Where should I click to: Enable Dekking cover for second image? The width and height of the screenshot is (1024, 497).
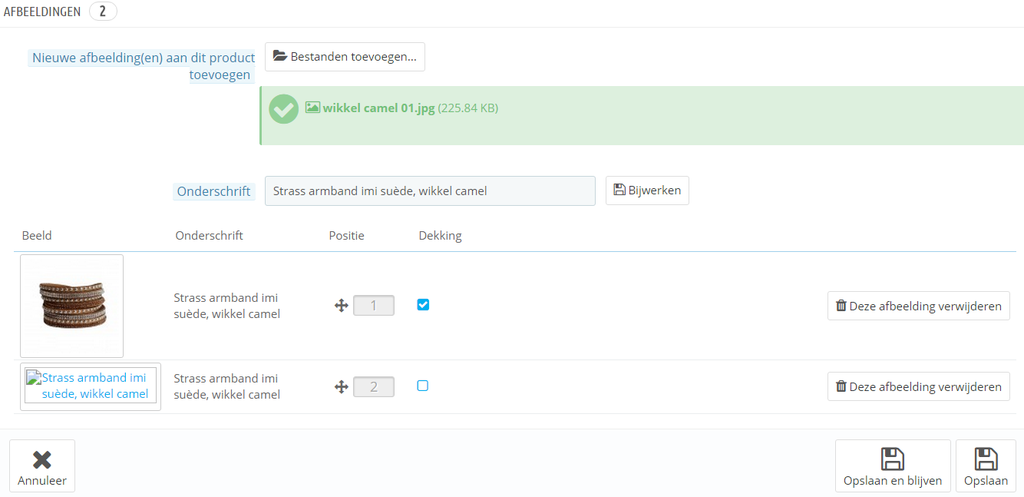pos(423,385)
